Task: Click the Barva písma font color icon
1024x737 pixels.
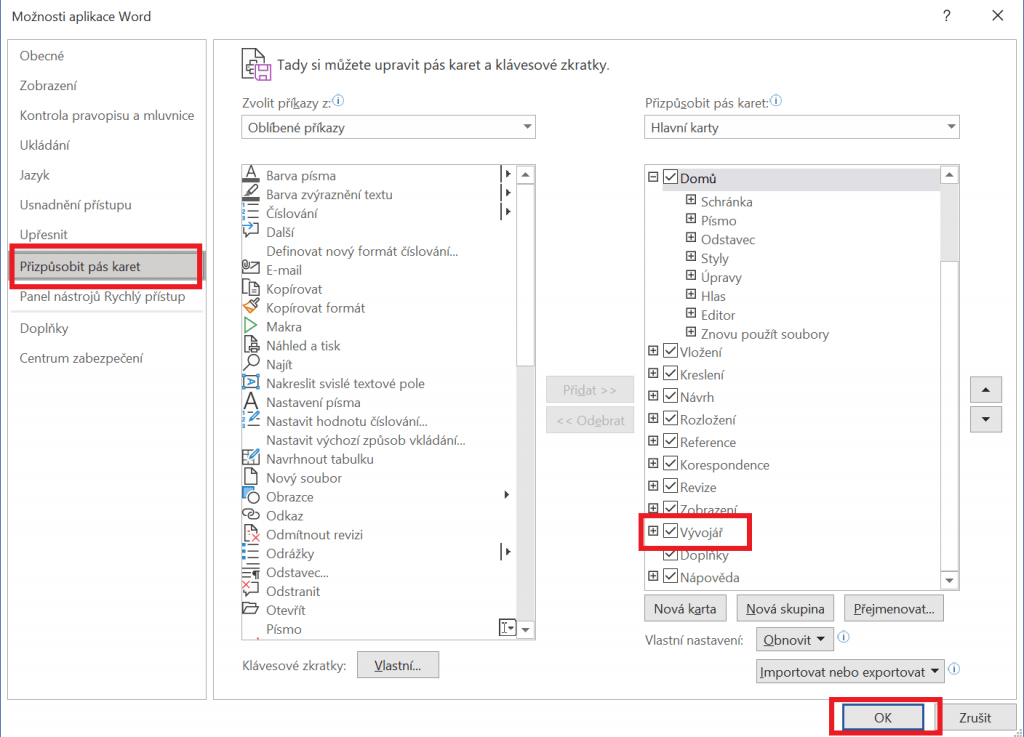Action: [x=251, y=175]
